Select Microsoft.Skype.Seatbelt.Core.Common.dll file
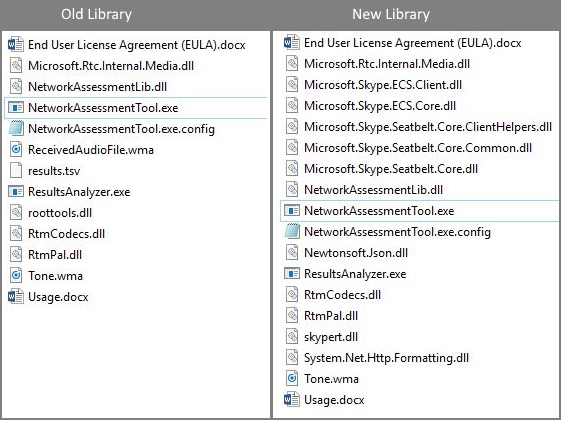561x421 pixels. pyautogui.click(x=418, y=148)
